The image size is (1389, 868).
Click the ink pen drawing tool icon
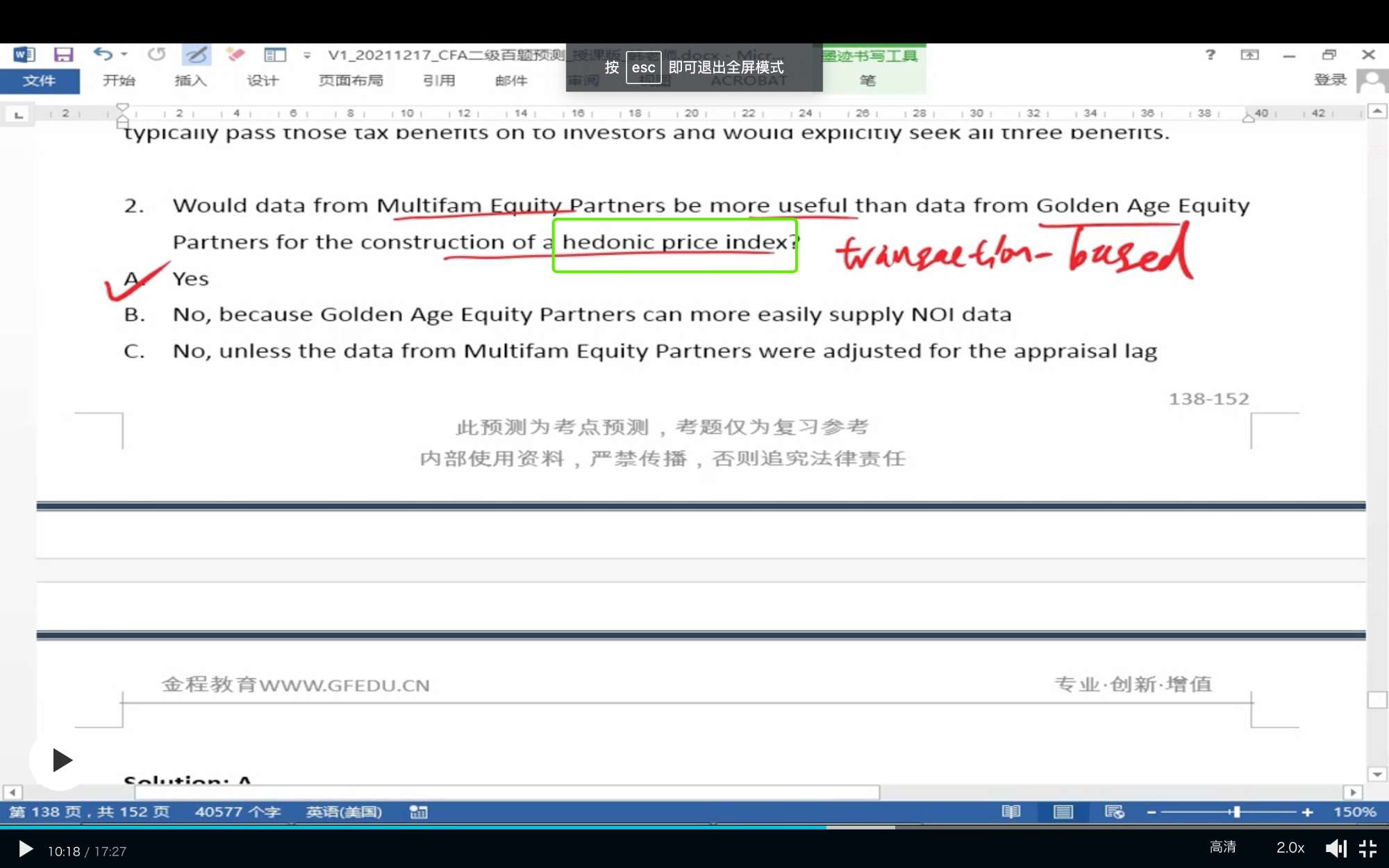(197, 54)
